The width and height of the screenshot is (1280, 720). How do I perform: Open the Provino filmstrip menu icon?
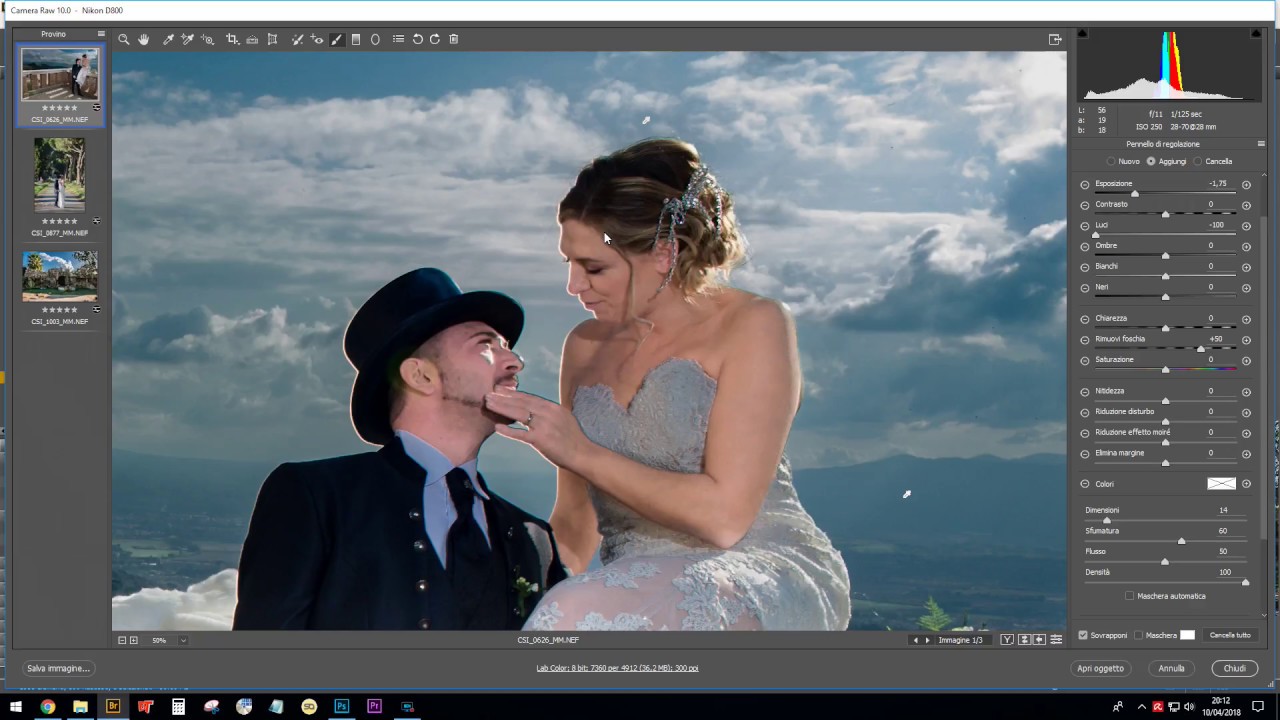coord(100,34)
